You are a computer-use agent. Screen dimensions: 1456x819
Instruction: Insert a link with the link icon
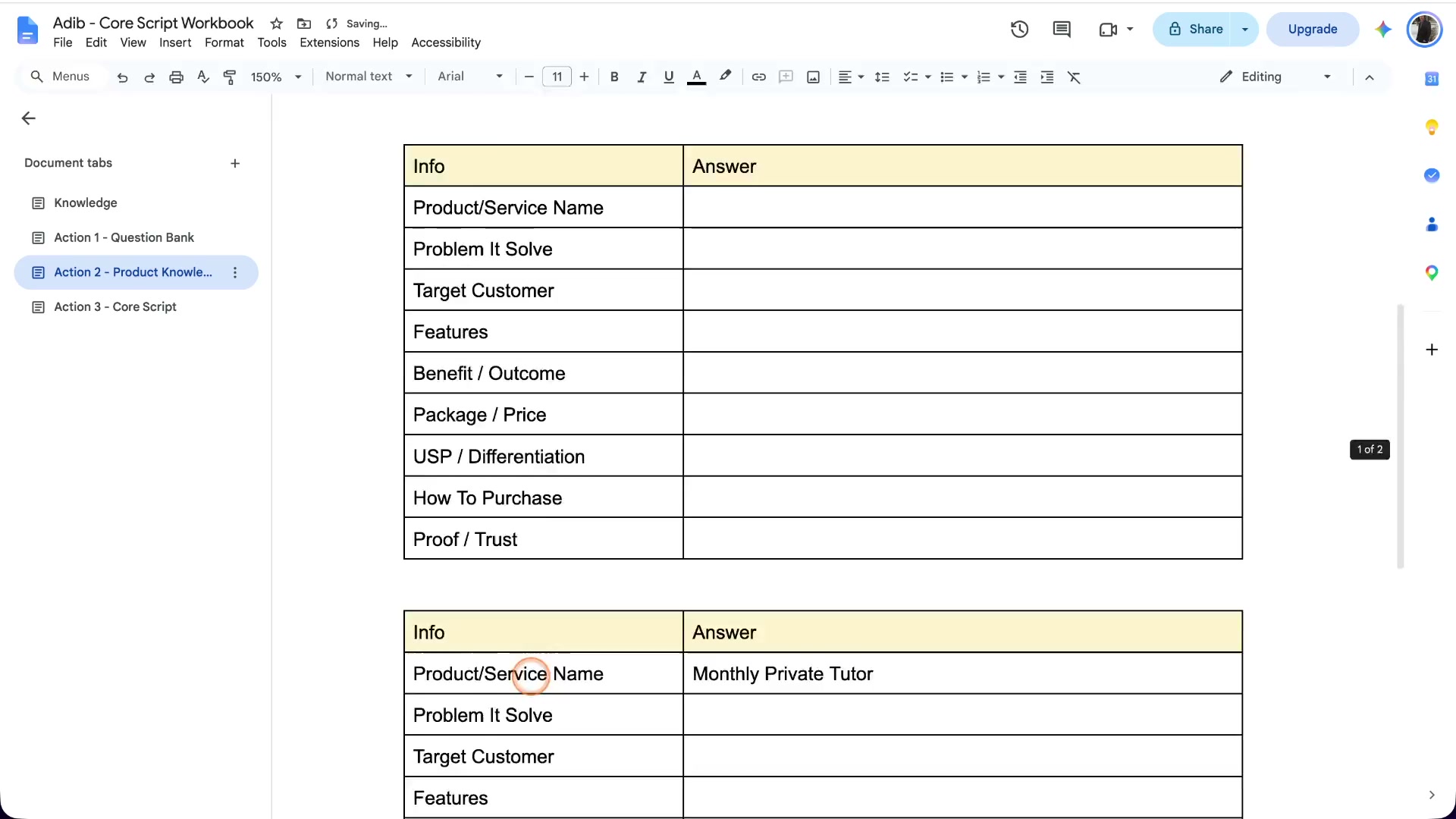[x=758, y=77]
